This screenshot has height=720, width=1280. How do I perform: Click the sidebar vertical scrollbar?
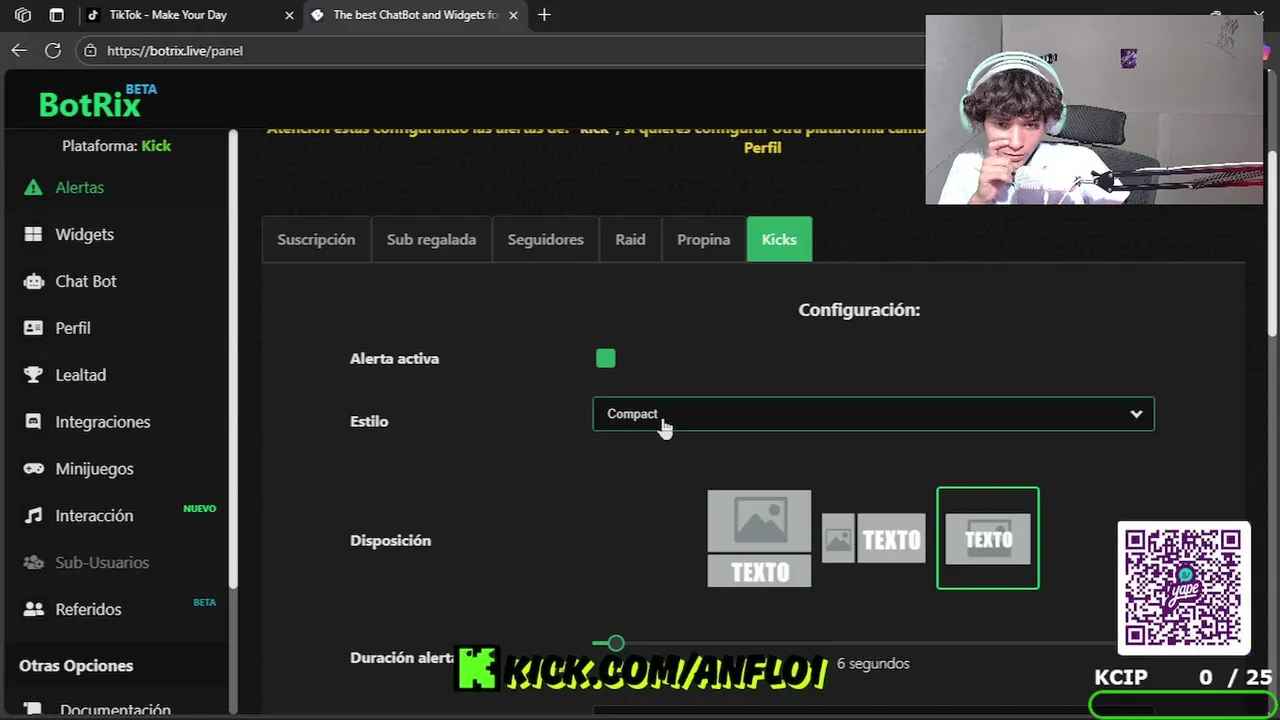click(233, 360)
